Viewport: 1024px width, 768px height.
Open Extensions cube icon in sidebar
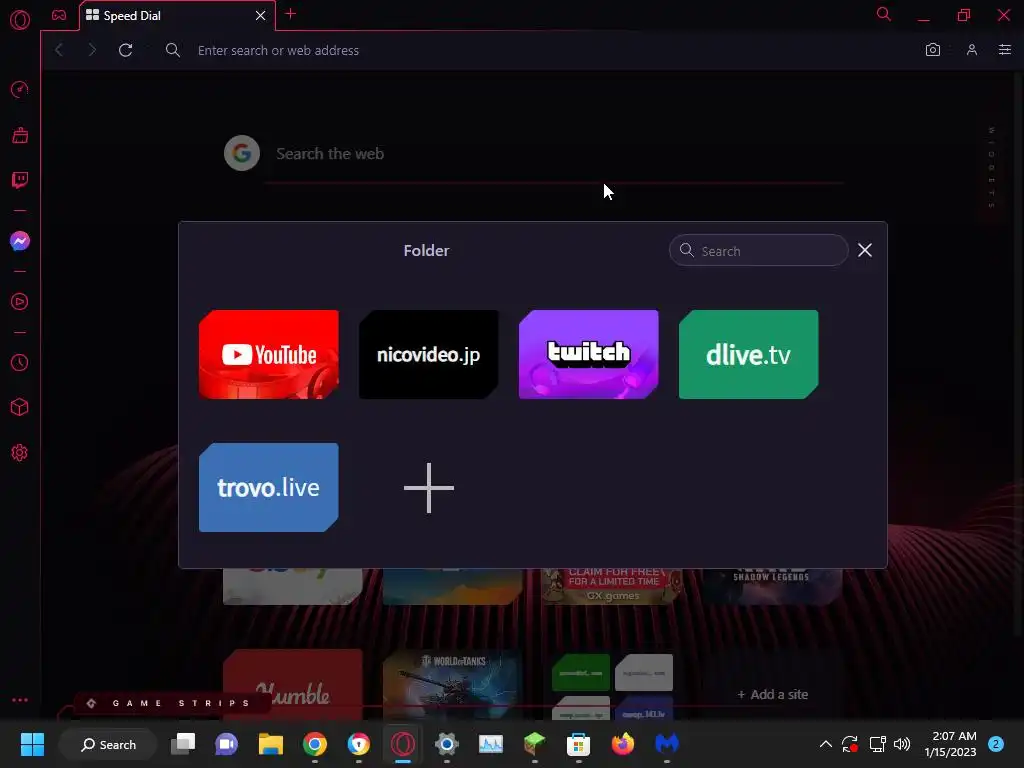click(20, 408)
